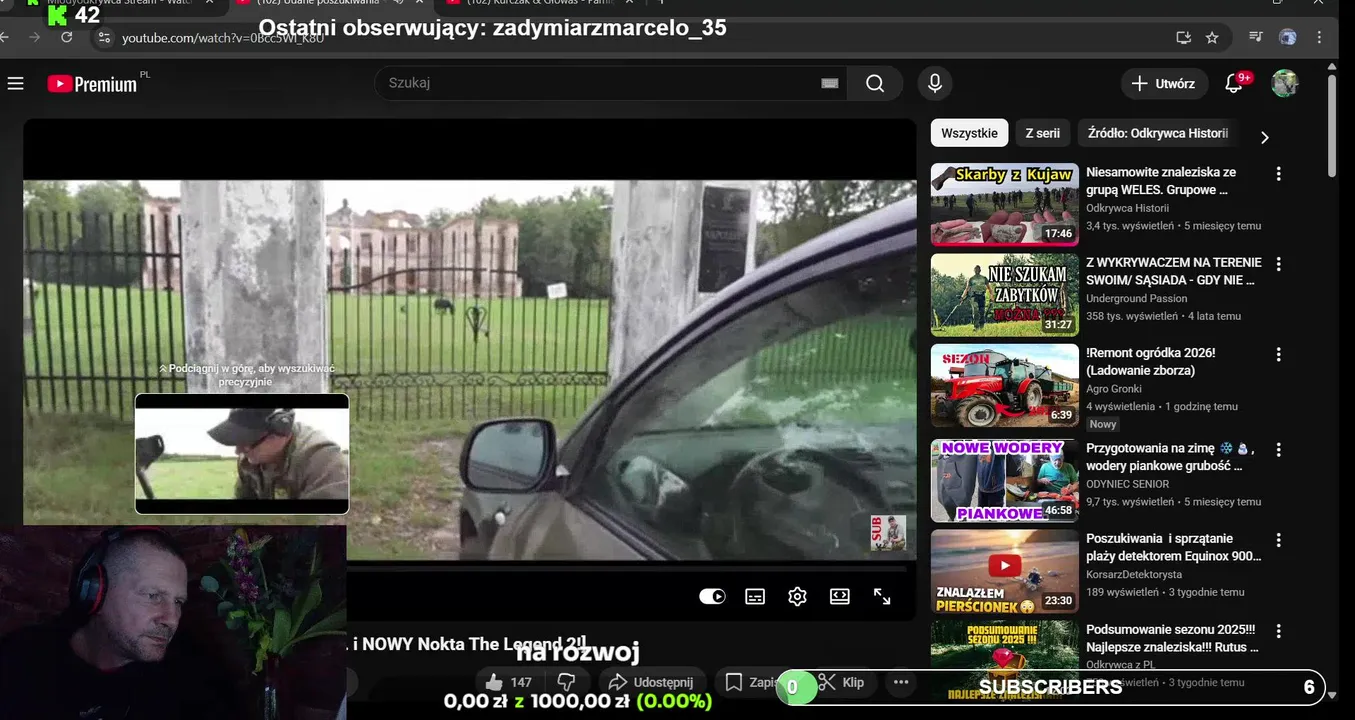Screen dimensions: 1355x720
Task: Open options for Niesamowite znaleziska video
Action: [1278, 174]
